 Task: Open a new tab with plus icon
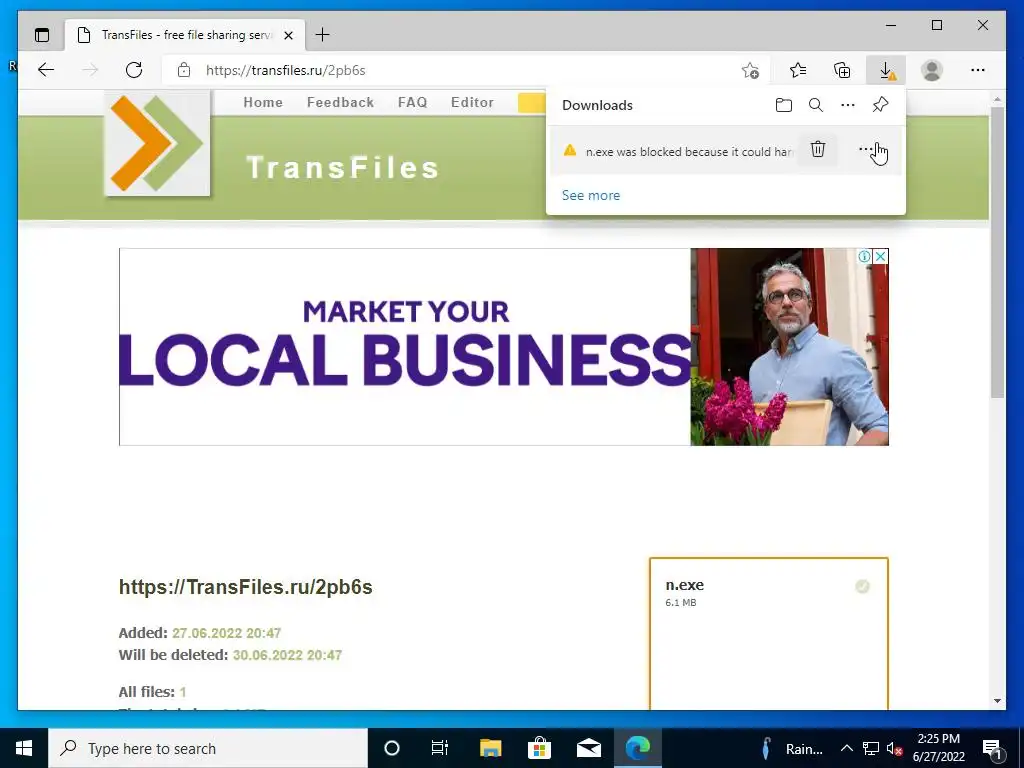pyautogui.click(x=323, y=35)
